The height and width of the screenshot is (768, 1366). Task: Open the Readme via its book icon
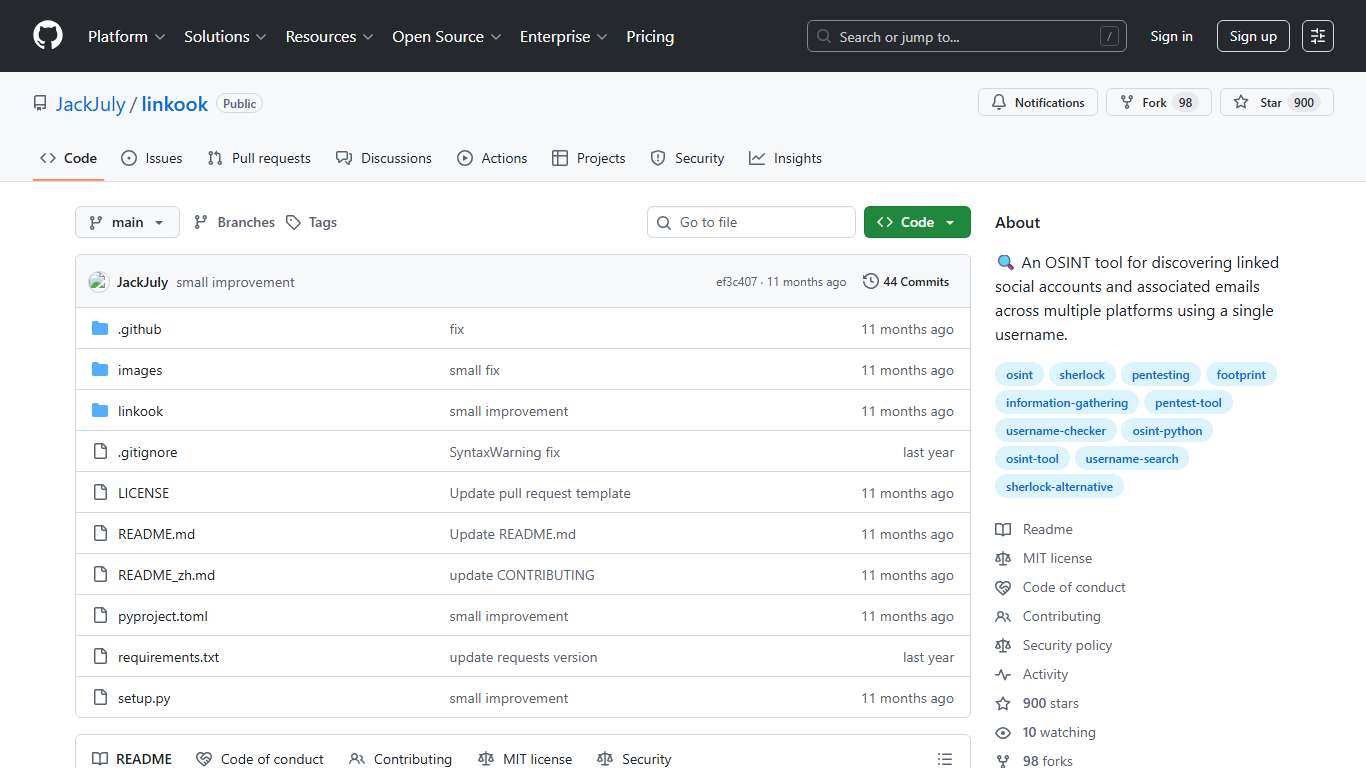pyautogui.click(x=1003, y=529)
